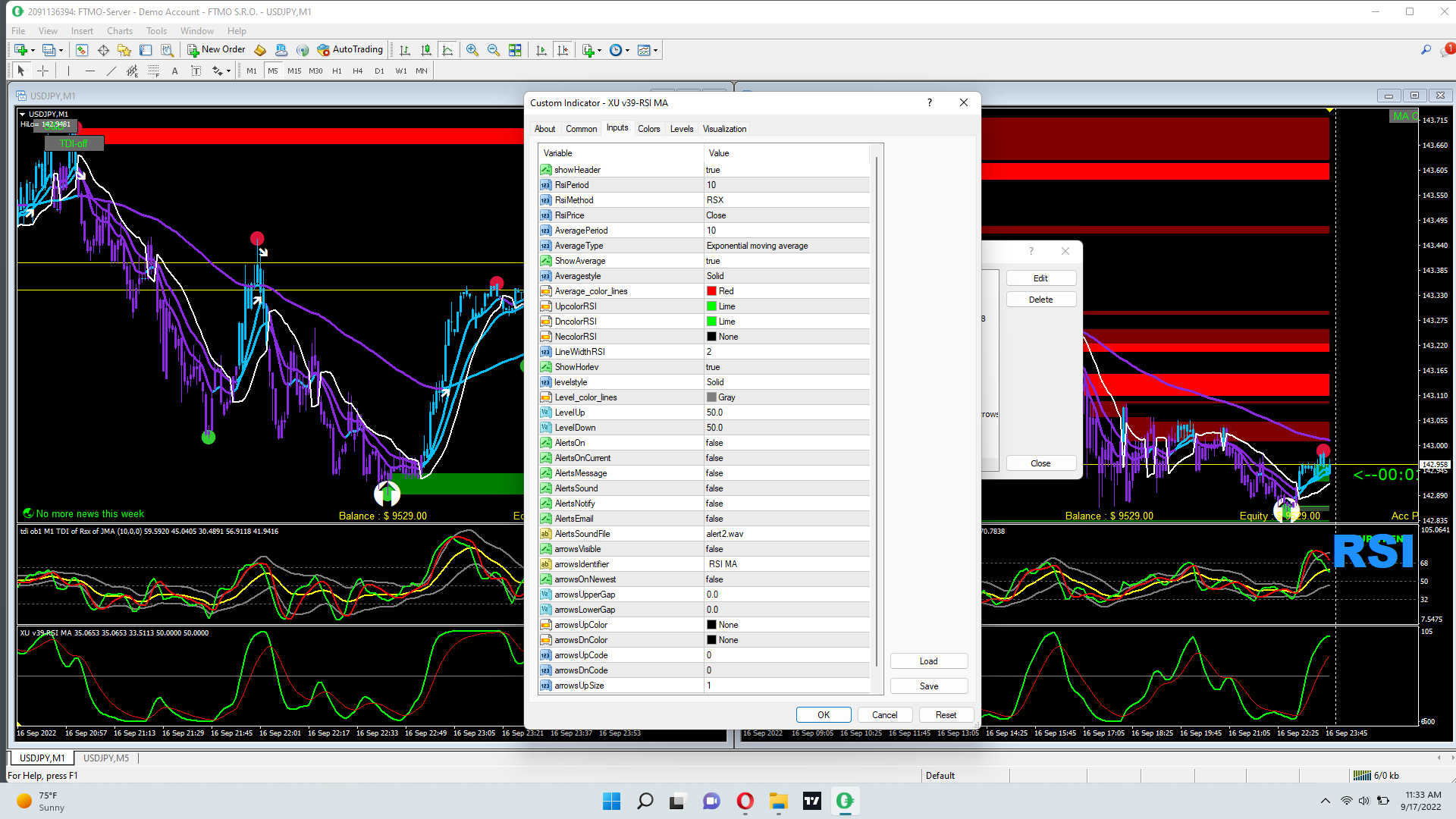Click the tile windows icon
This screenshot has height=819, width=1456.
(515, 50)
